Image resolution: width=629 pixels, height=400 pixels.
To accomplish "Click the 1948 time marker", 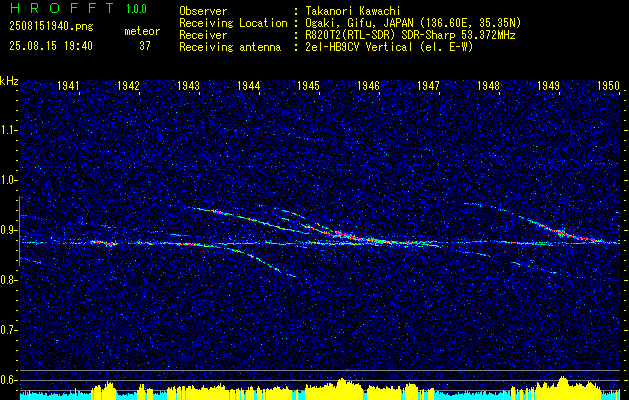I will click(489, 85).
